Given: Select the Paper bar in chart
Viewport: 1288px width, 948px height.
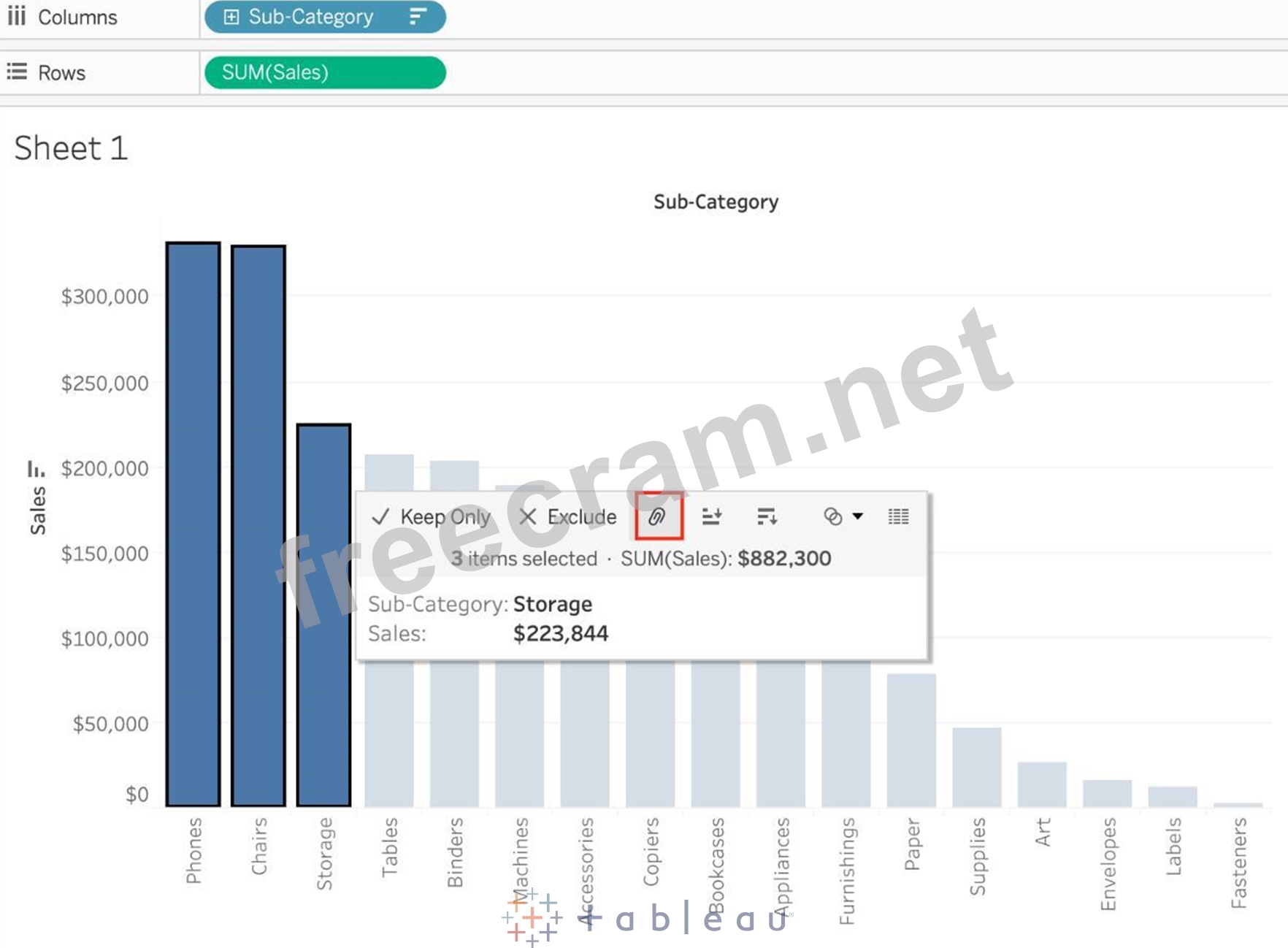Looking at the screenshot, I should click(911, 739).
